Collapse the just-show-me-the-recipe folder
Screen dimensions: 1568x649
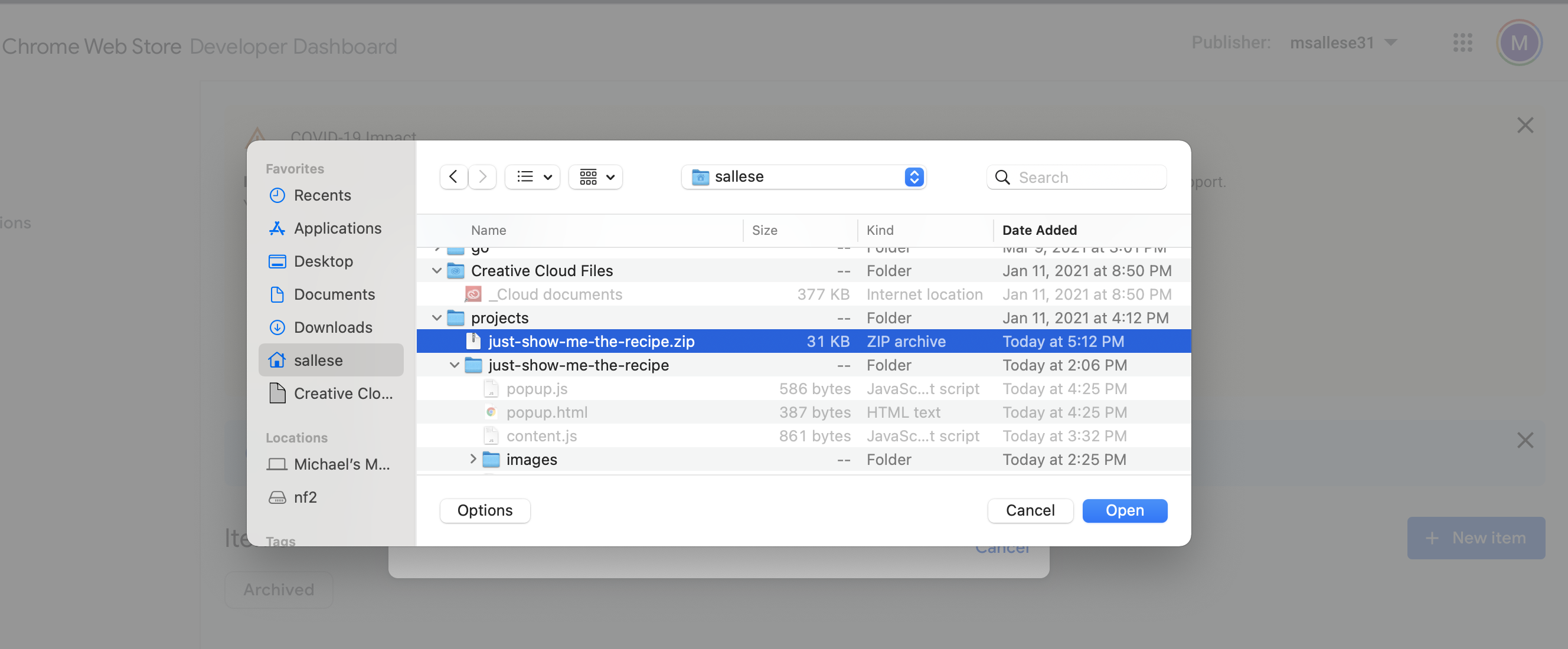click(x=454, y=365)
